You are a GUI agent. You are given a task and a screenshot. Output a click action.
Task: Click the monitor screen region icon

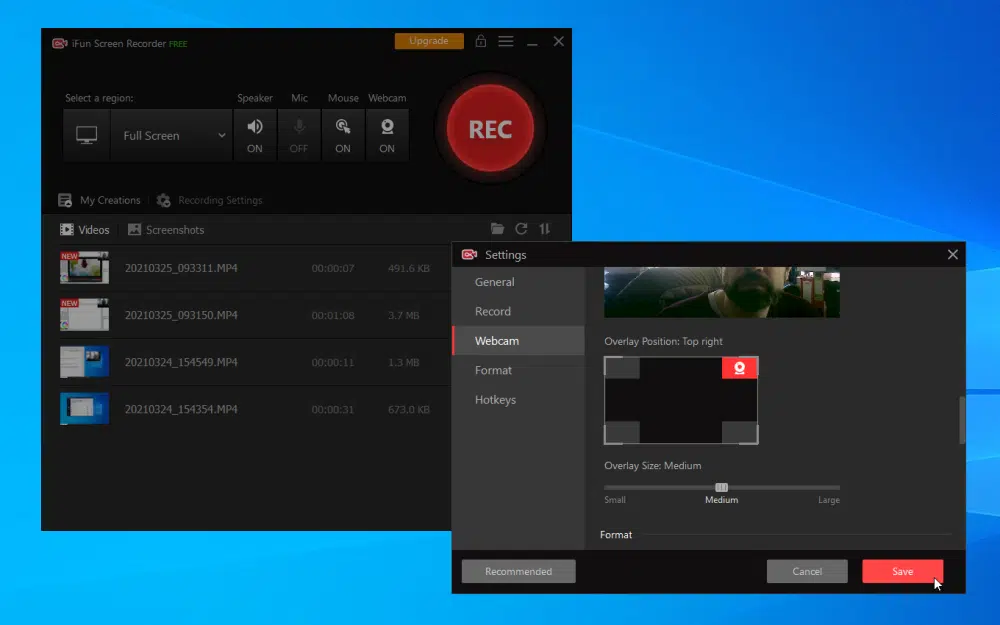[87, 135]
